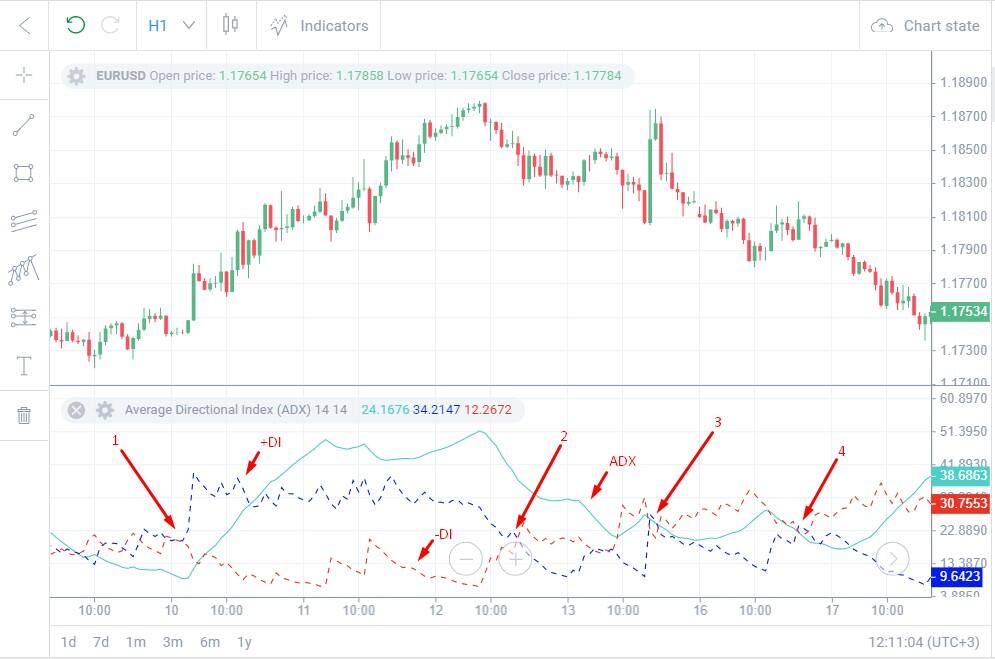This screenshot has height=659, width=995.
Task: Open the Chart state menu
Action: point(925,25)
